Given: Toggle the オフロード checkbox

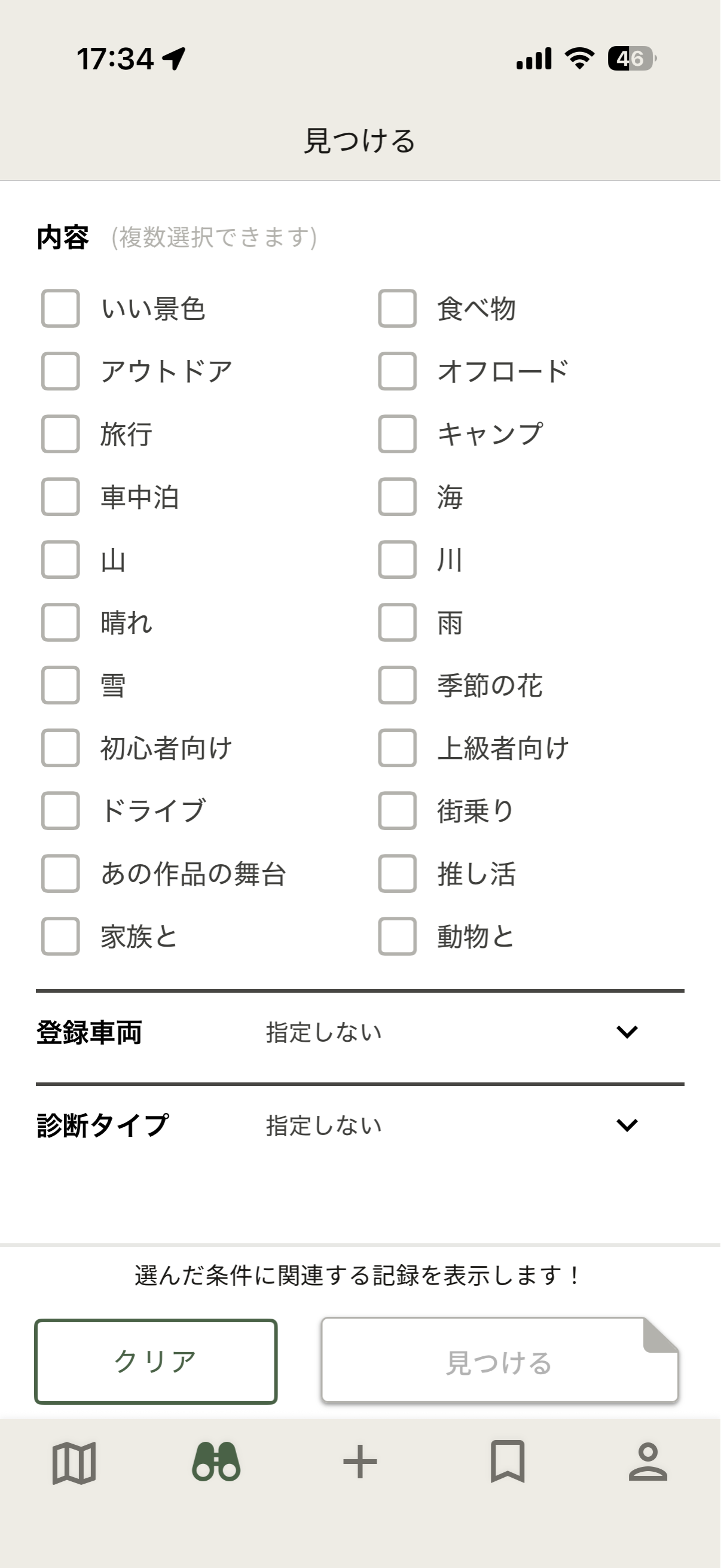Looking at the screenshot, I should 398,371.
